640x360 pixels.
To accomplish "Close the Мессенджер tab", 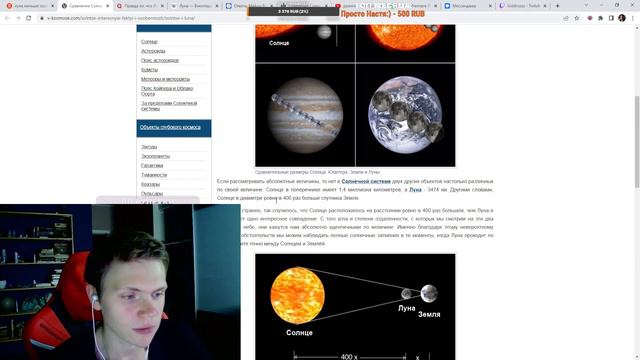I will (490, 6).
